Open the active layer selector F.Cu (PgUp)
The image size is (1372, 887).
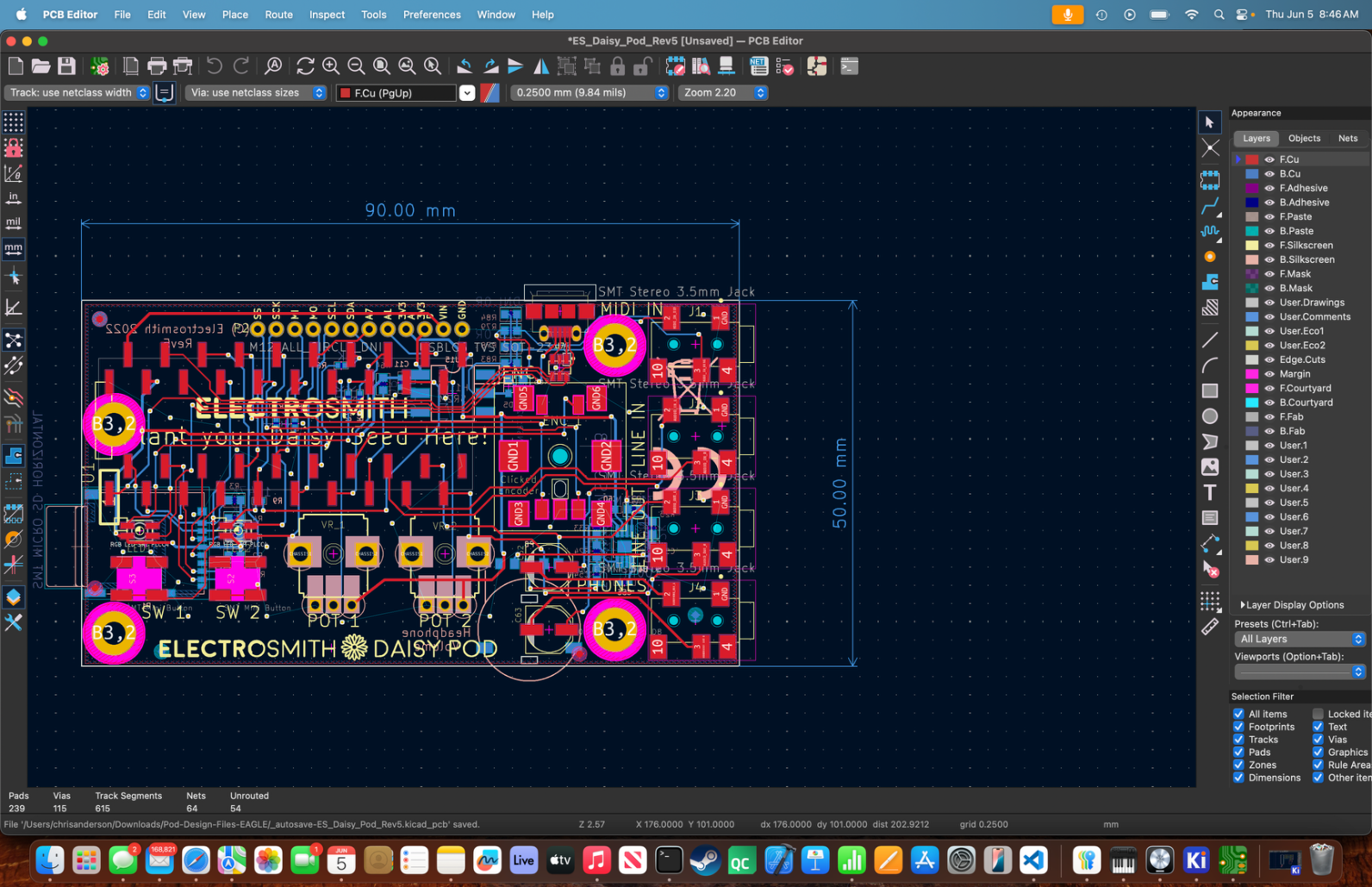tap(405, 92)
